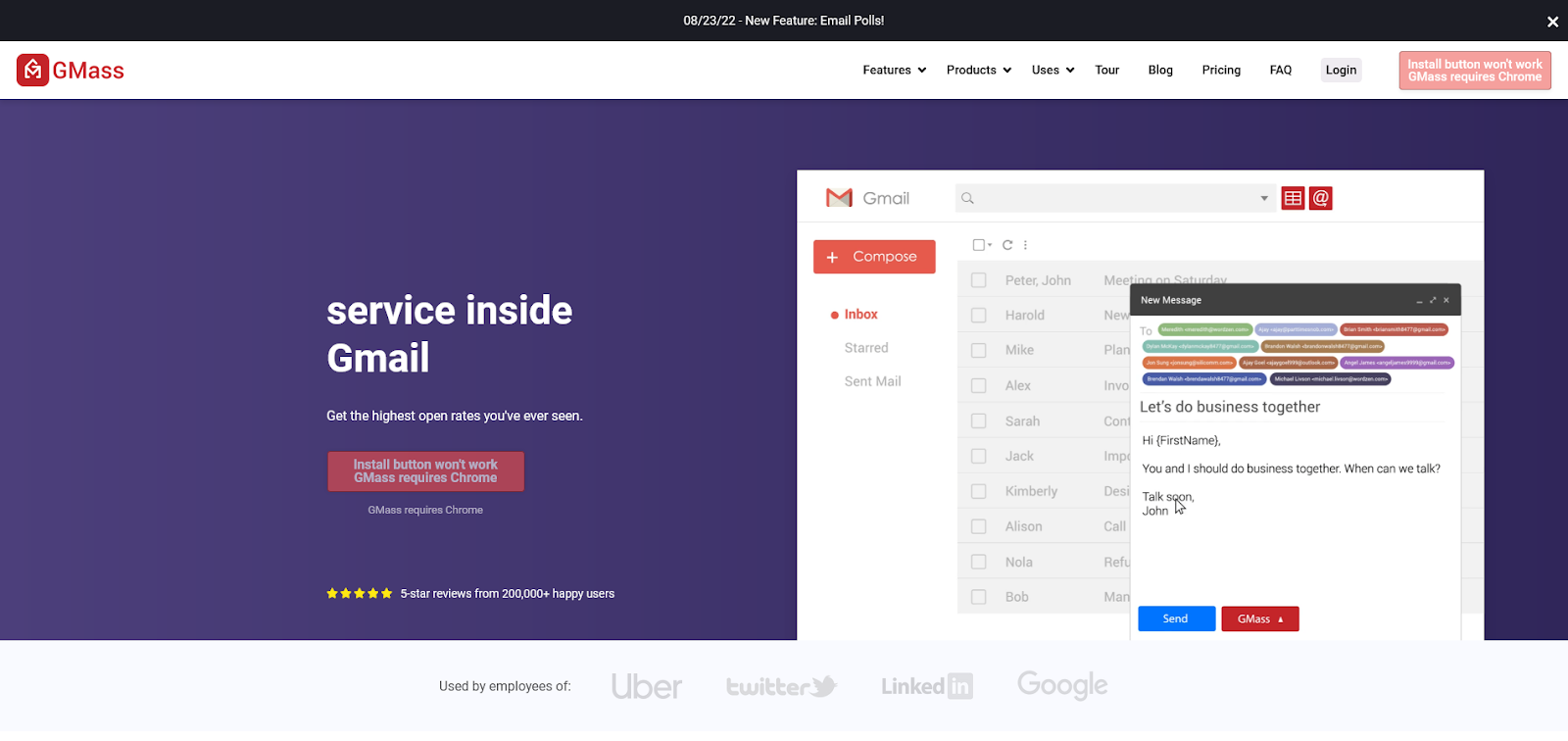The width and height of the screenshot is (1568, 741).
Task: Expand the Uses dropdown menu
Action: [1053, 71]
